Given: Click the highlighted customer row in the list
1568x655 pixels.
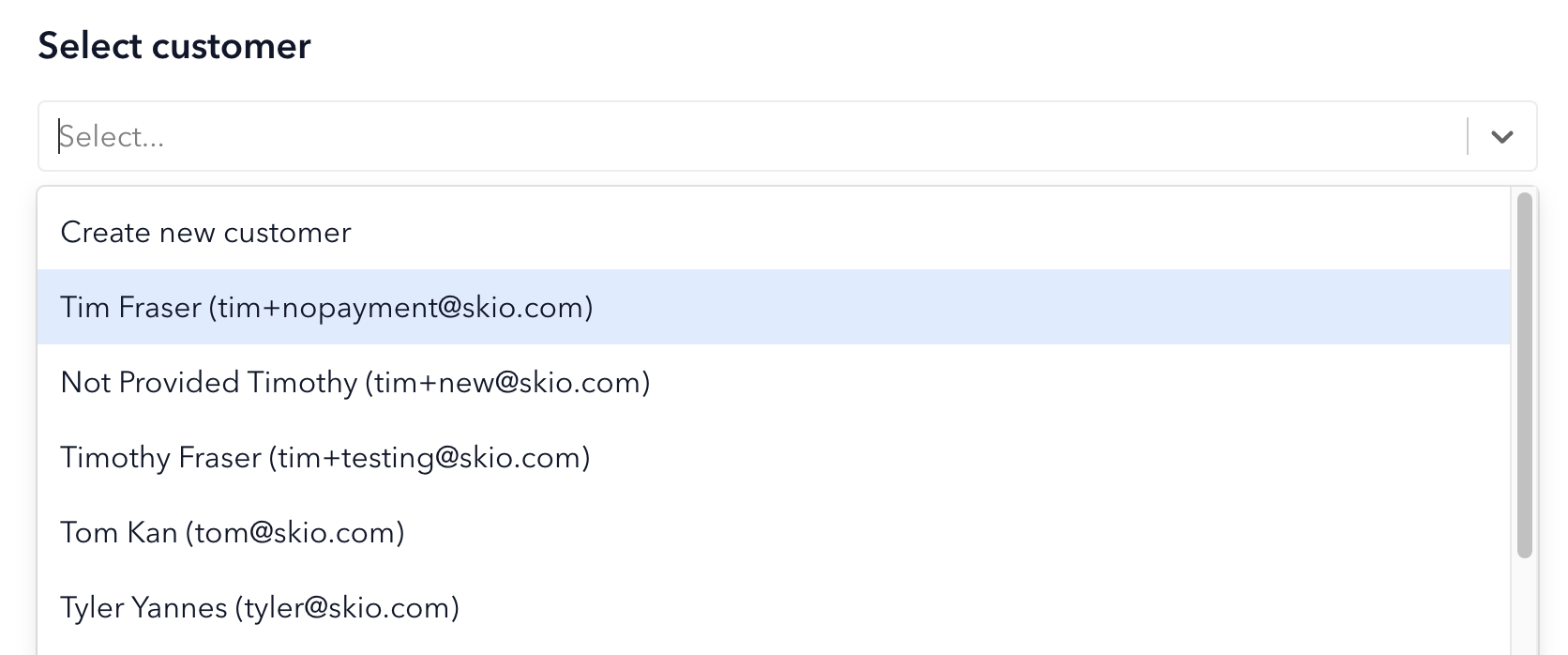Looking at the screenshot, I should 774,307.
